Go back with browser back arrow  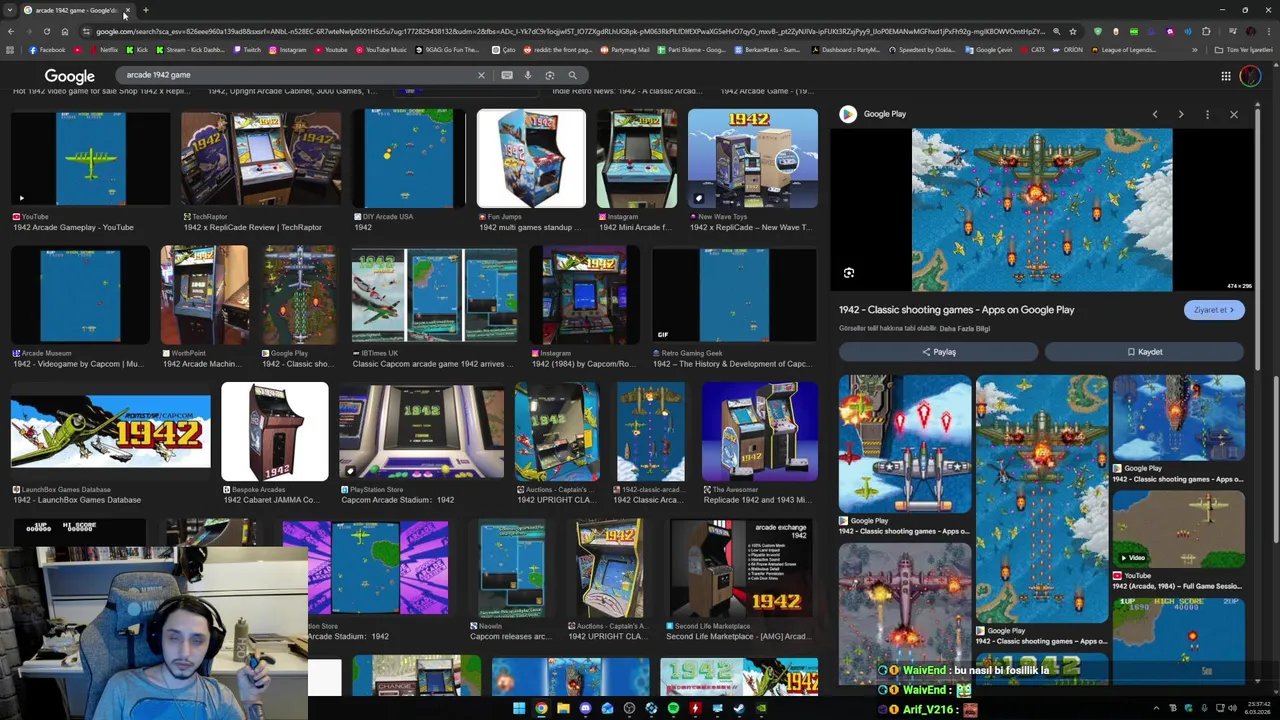coord(11,31)
